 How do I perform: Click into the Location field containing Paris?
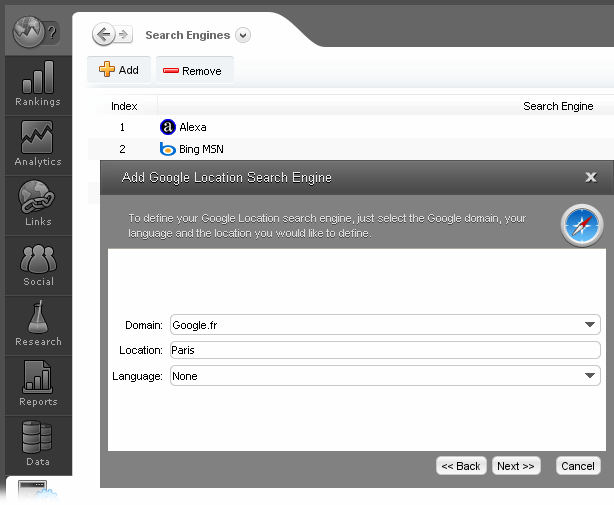(385, 350)
